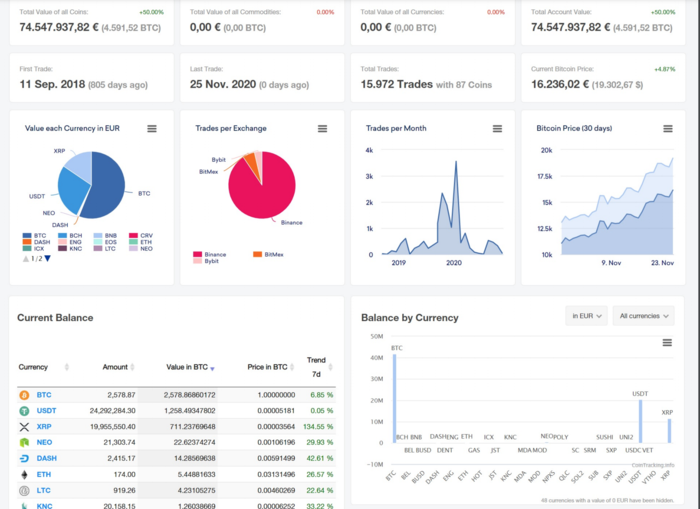This screenshot has height=509, width=700.
Task: Open the XRP currency link
Action: pos(44,426)
